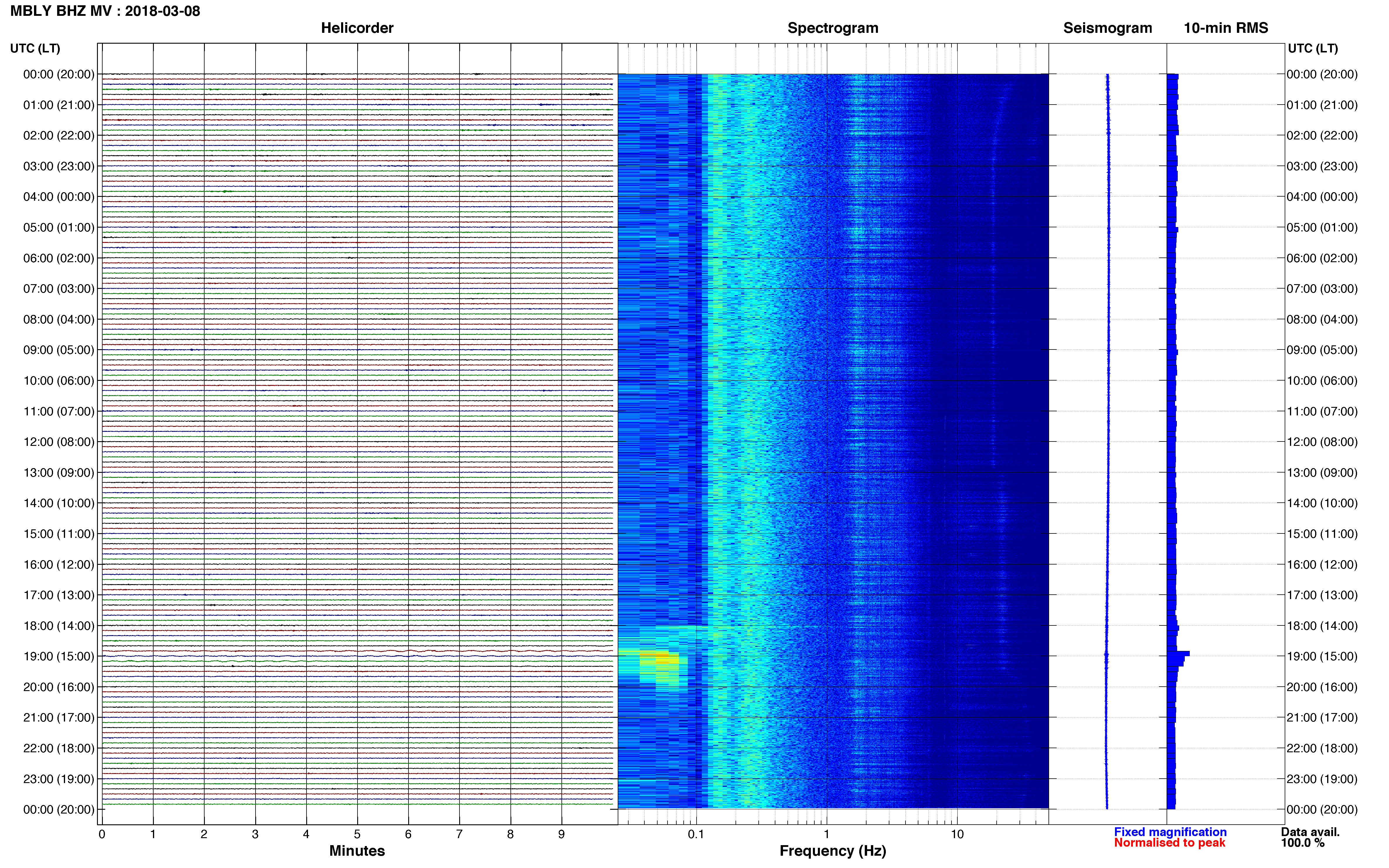Screen dimensions: 1389x868
Task: Click "20:00 (16:00)" on the right time axis
Action: coord(1322,687)
